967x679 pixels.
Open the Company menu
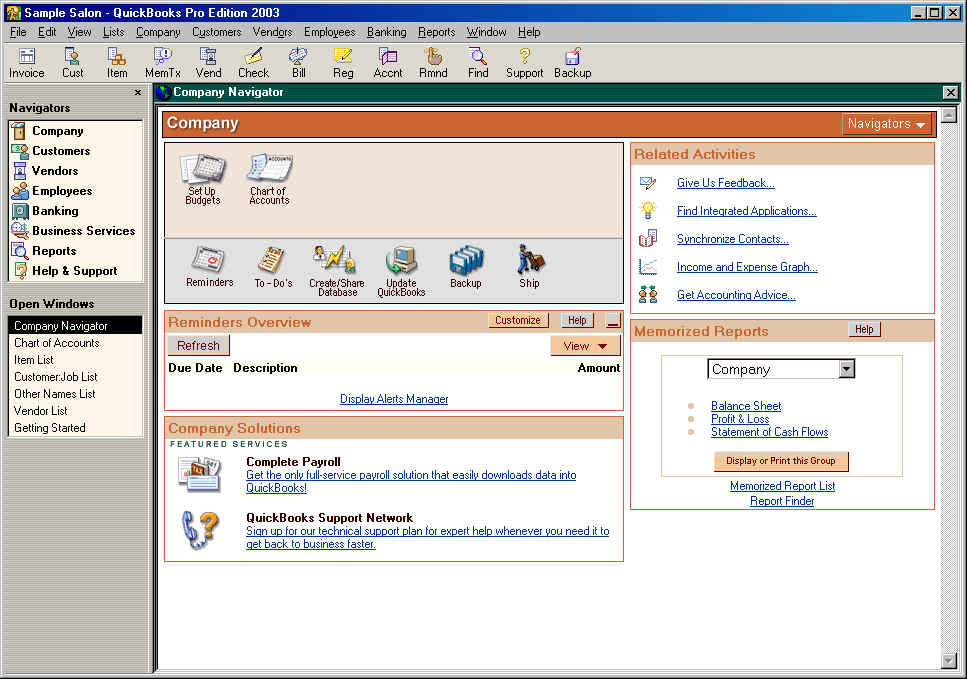(158, 32)
